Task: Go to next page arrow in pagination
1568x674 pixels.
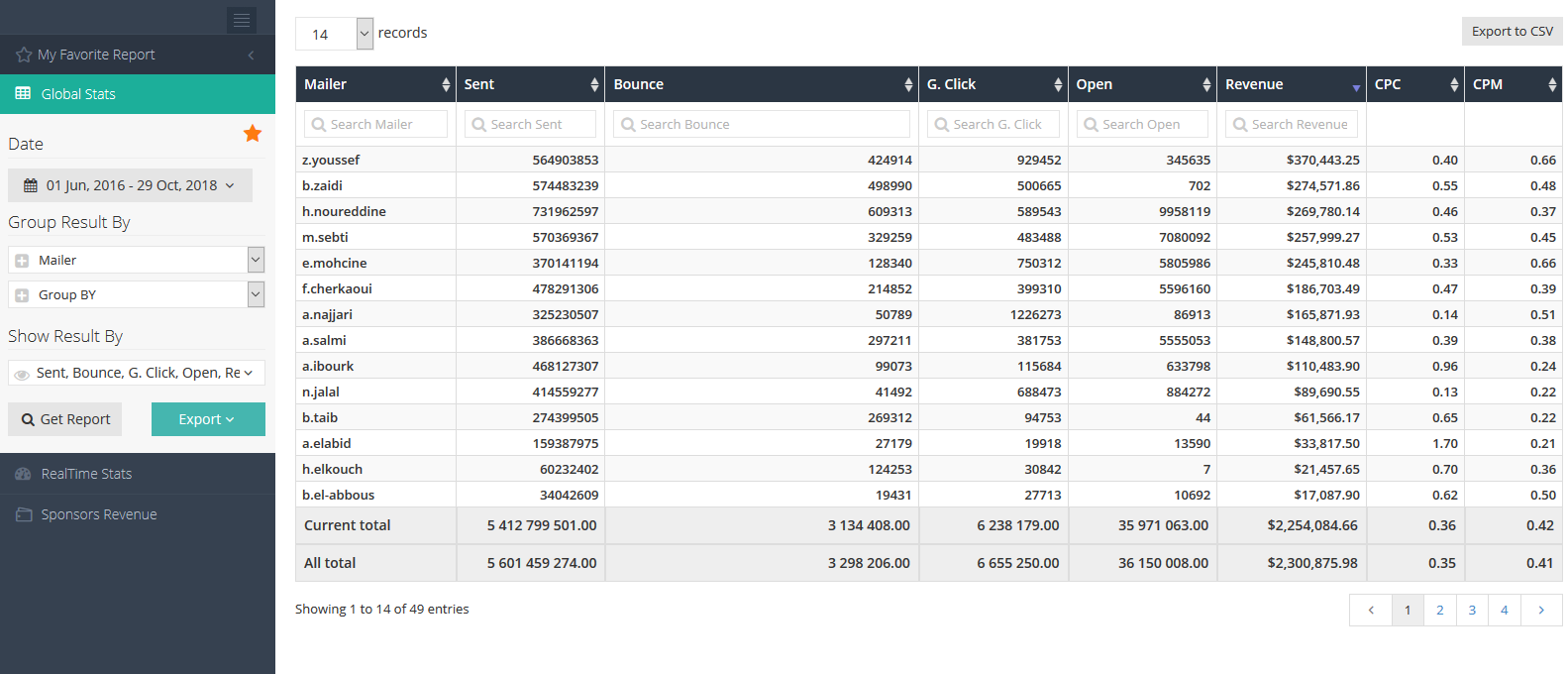Action: click(1541, 611)
